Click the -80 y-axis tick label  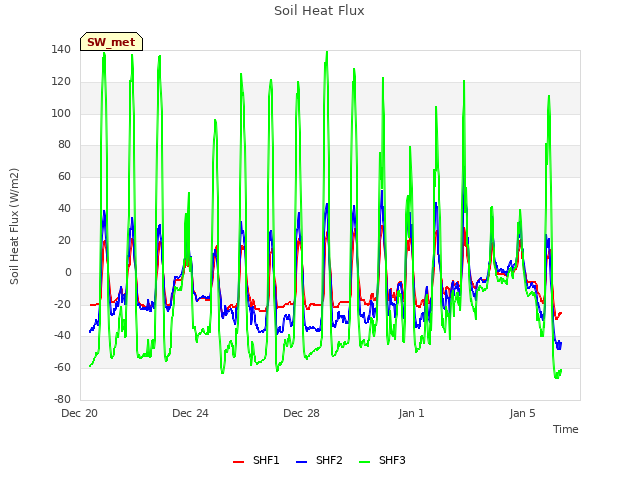(62, 399)
